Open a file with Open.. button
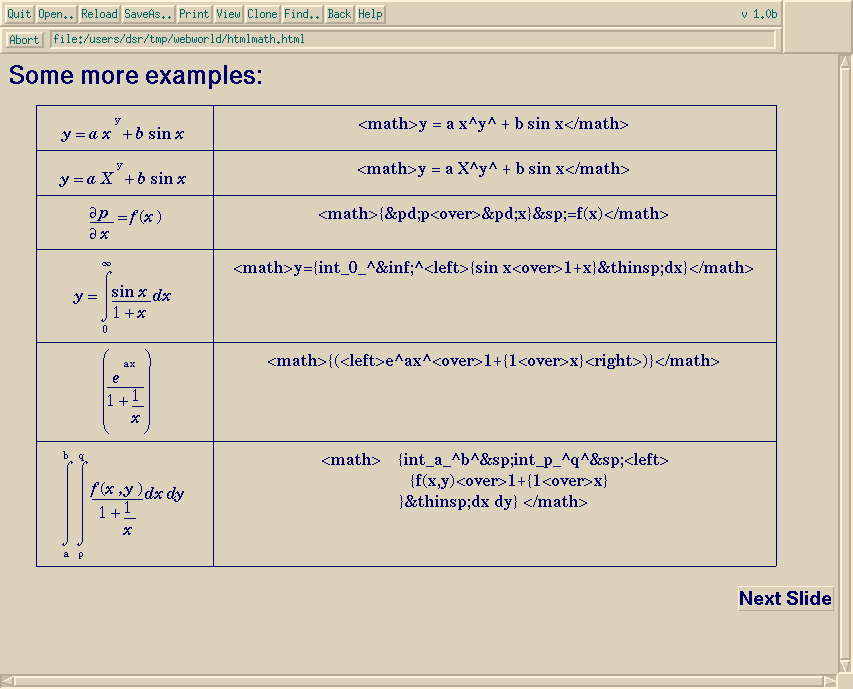The image size is (853, 689). [56, 14]
